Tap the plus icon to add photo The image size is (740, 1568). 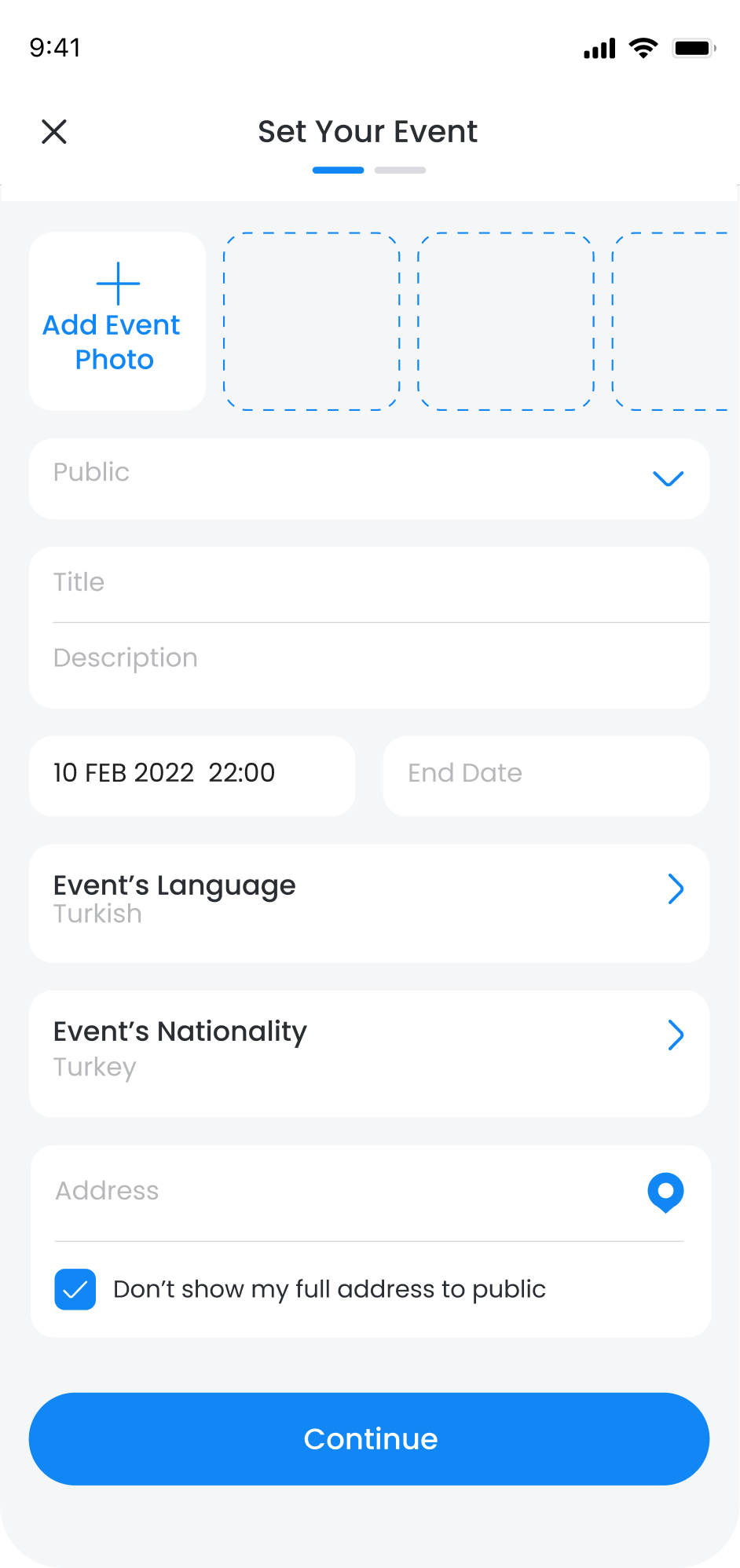coord(118,284)
